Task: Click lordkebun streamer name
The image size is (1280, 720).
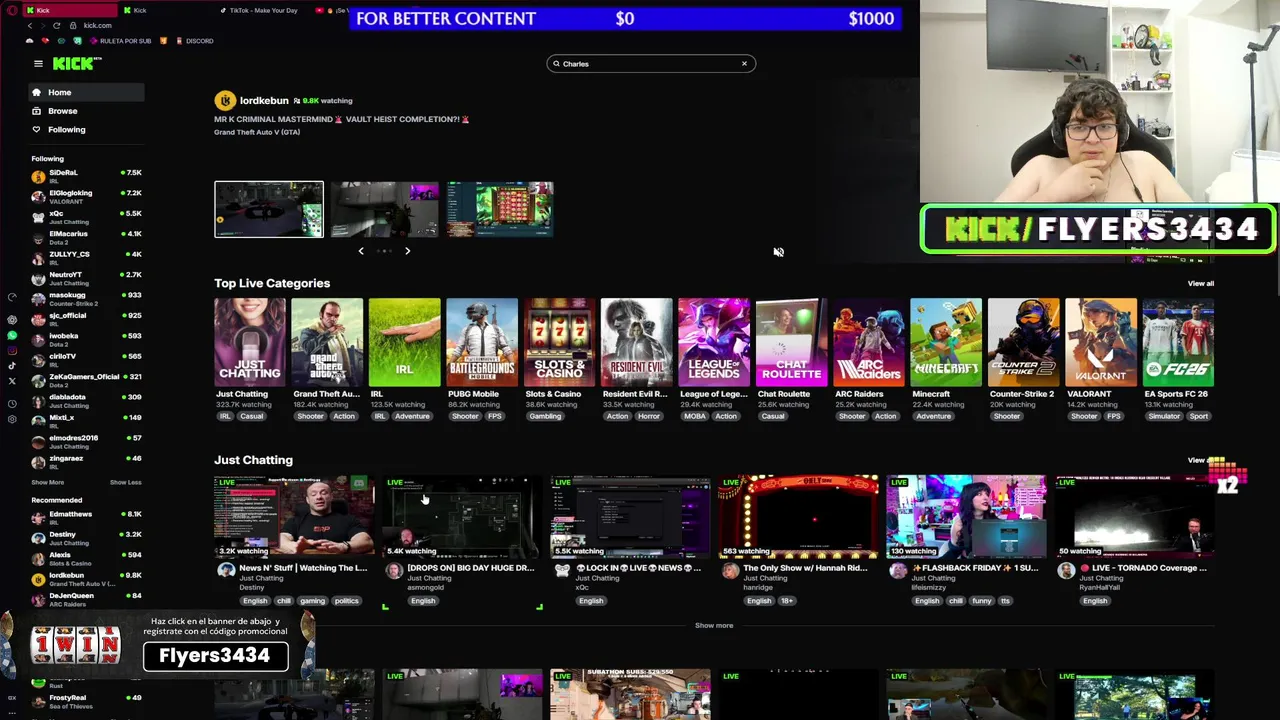Action: point(264,101)
